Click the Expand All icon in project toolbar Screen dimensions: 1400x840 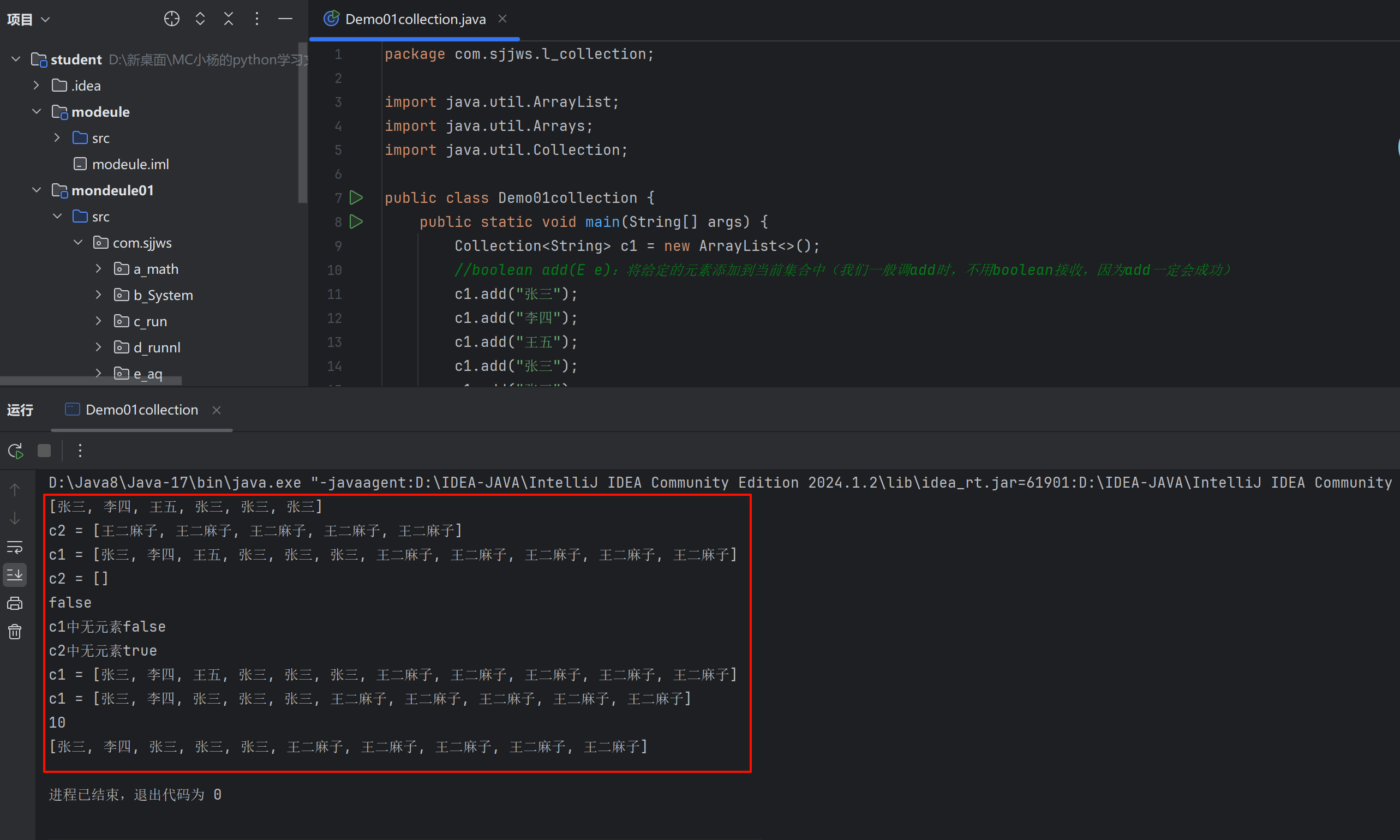click(x=200, y=19)
